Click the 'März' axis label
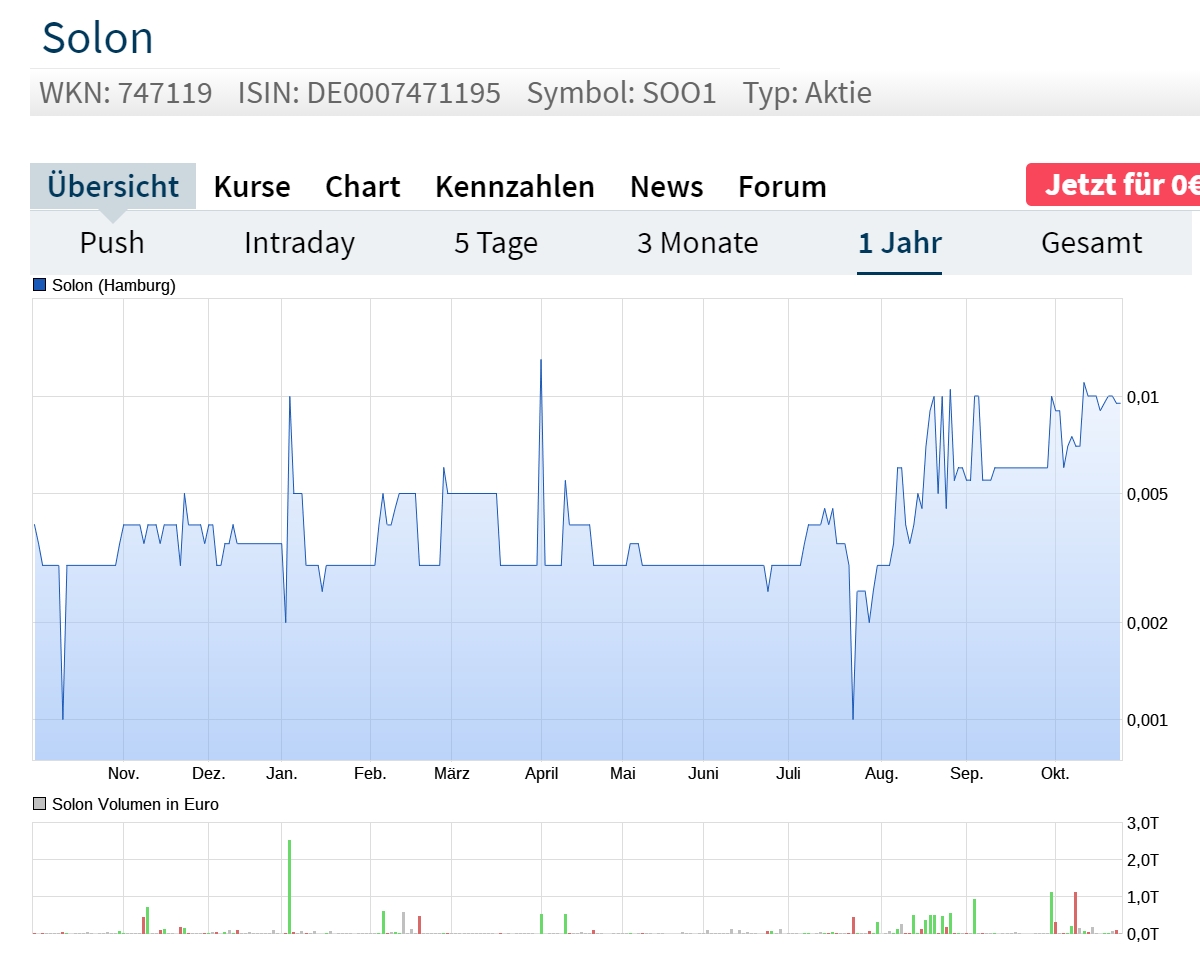 [452, 774]
